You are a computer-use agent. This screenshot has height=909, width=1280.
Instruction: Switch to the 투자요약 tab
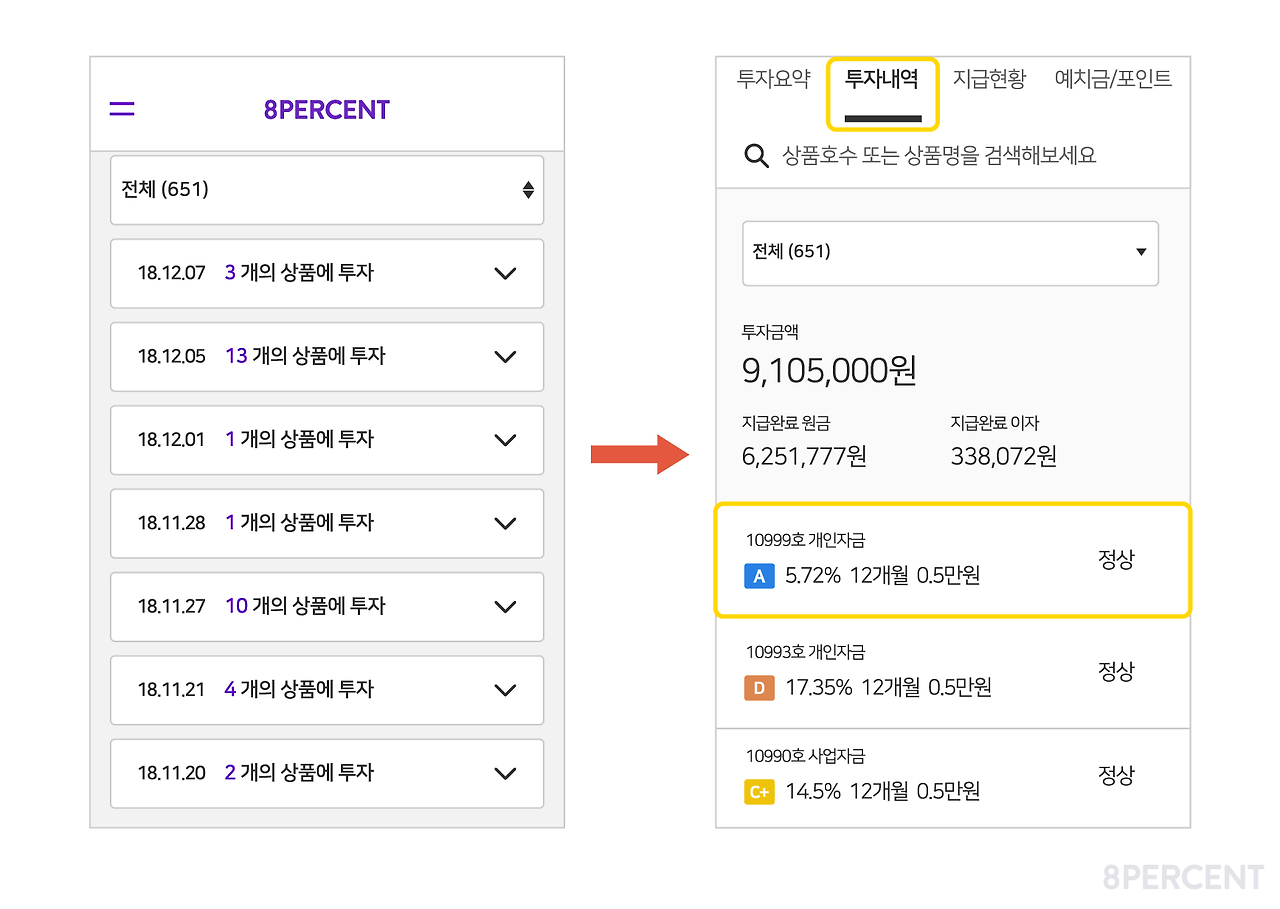773,79
